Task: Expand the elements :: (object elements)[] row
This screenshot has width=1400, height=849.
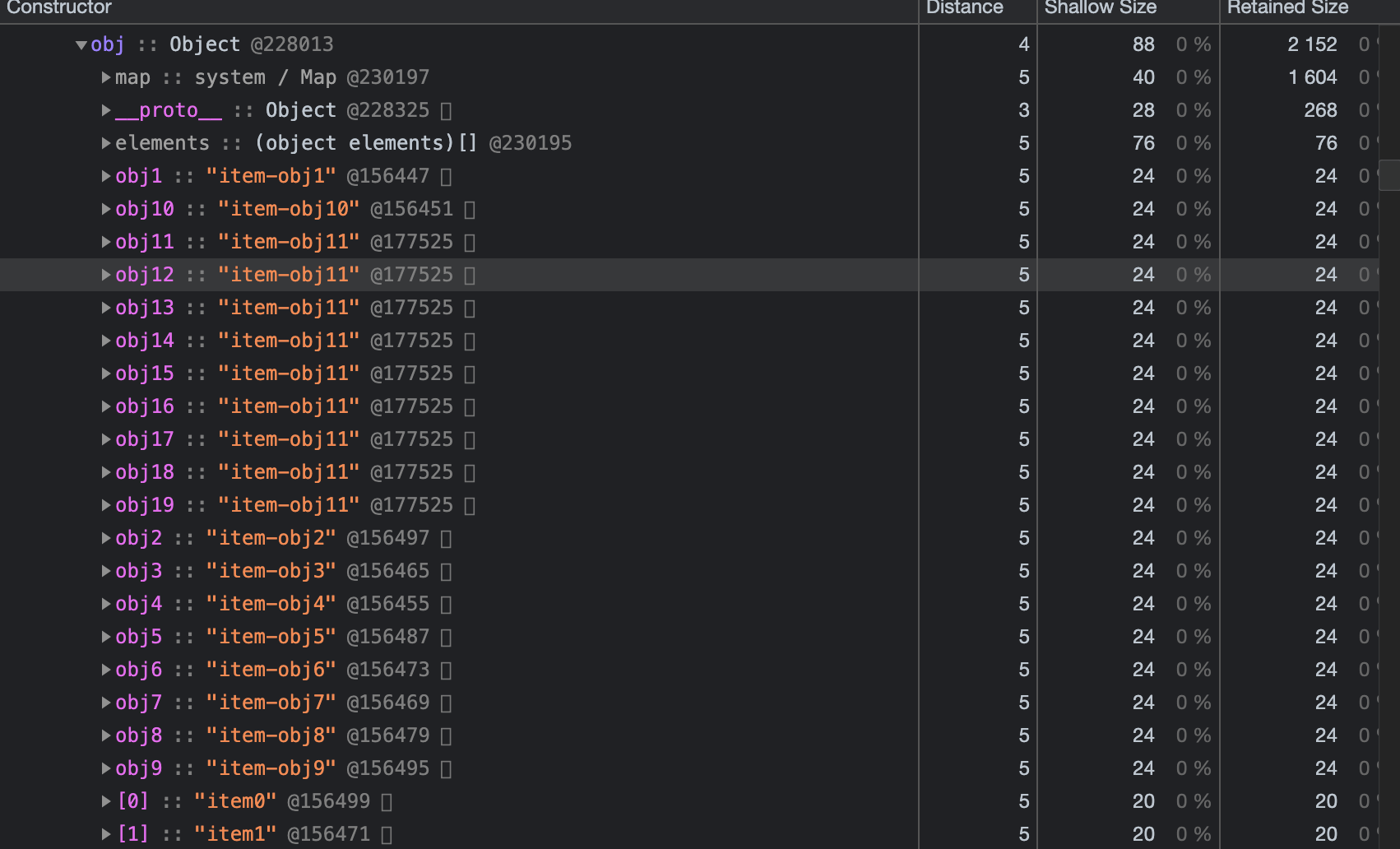Action: (106, 143)
